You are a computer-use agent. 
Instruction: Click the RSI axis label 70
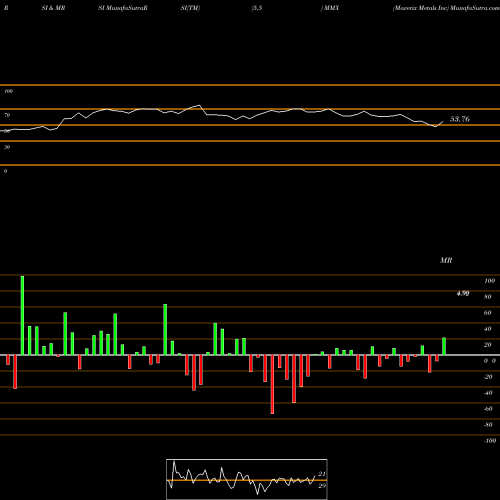click(7, 115)
